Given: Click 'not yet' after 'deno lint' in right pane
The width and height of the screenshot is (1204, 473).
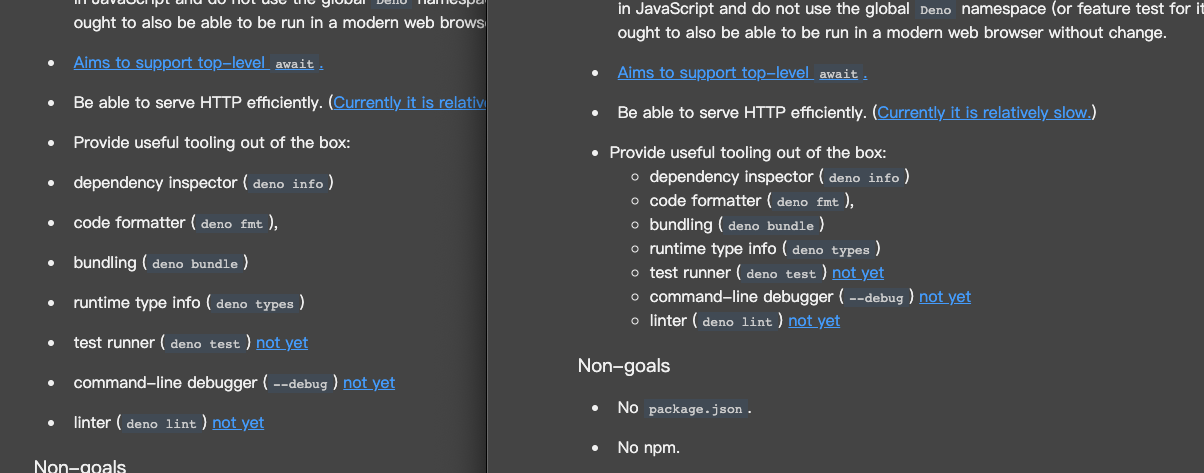Looking at the screenshot, I should 814,321.
